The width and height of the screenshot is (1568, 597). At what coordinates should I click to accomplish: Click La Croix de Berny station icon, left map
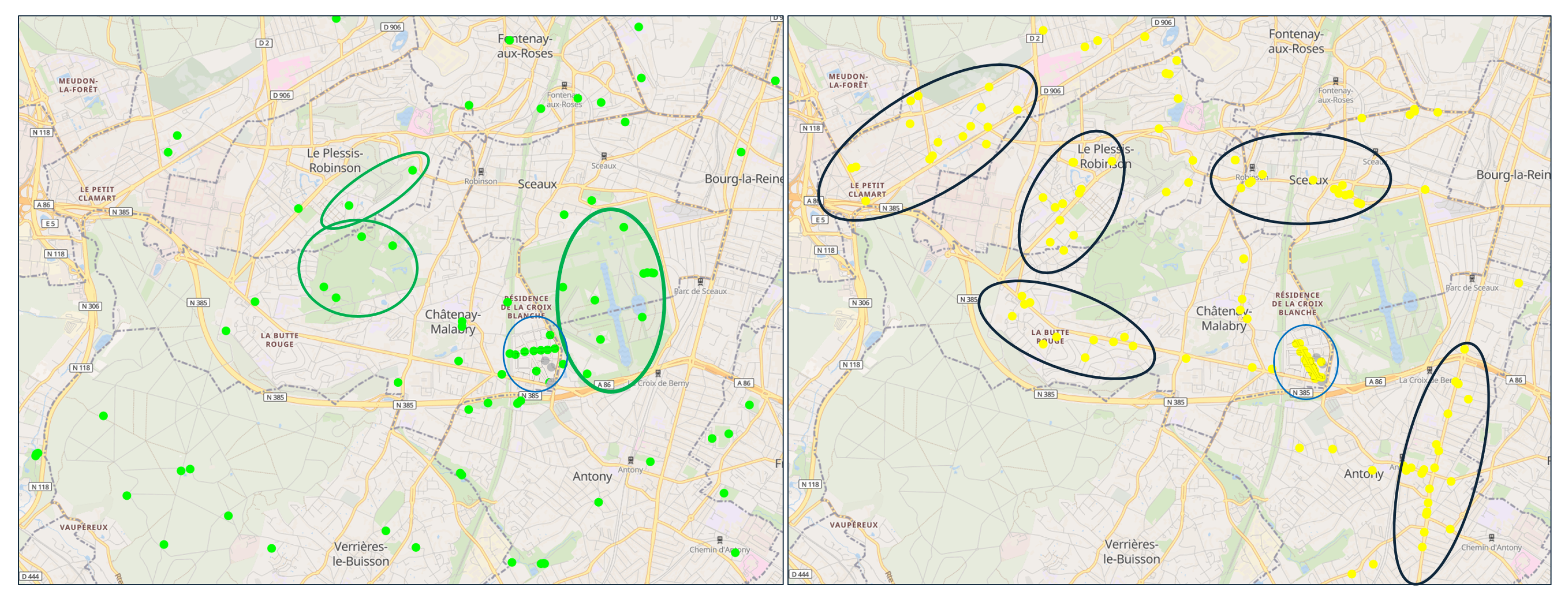[658, 373]
